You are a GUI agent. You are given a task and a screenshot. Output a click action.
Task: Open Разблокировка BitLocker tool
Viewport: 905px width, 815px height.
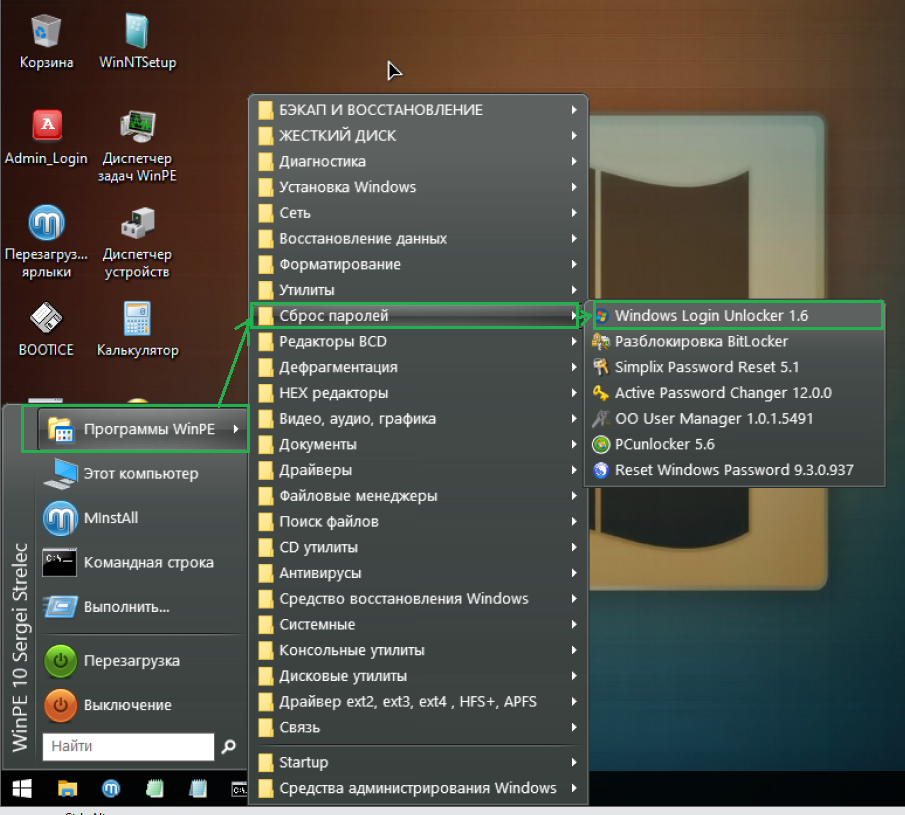pyautogui.click(x=734, y=341)
